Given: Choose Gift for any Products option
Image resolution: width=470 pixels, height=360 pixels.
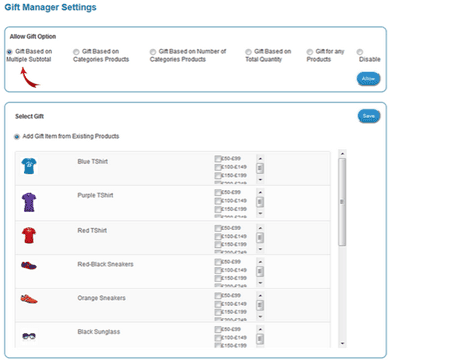Looking at the screenshot, I should tap(310, 52).
